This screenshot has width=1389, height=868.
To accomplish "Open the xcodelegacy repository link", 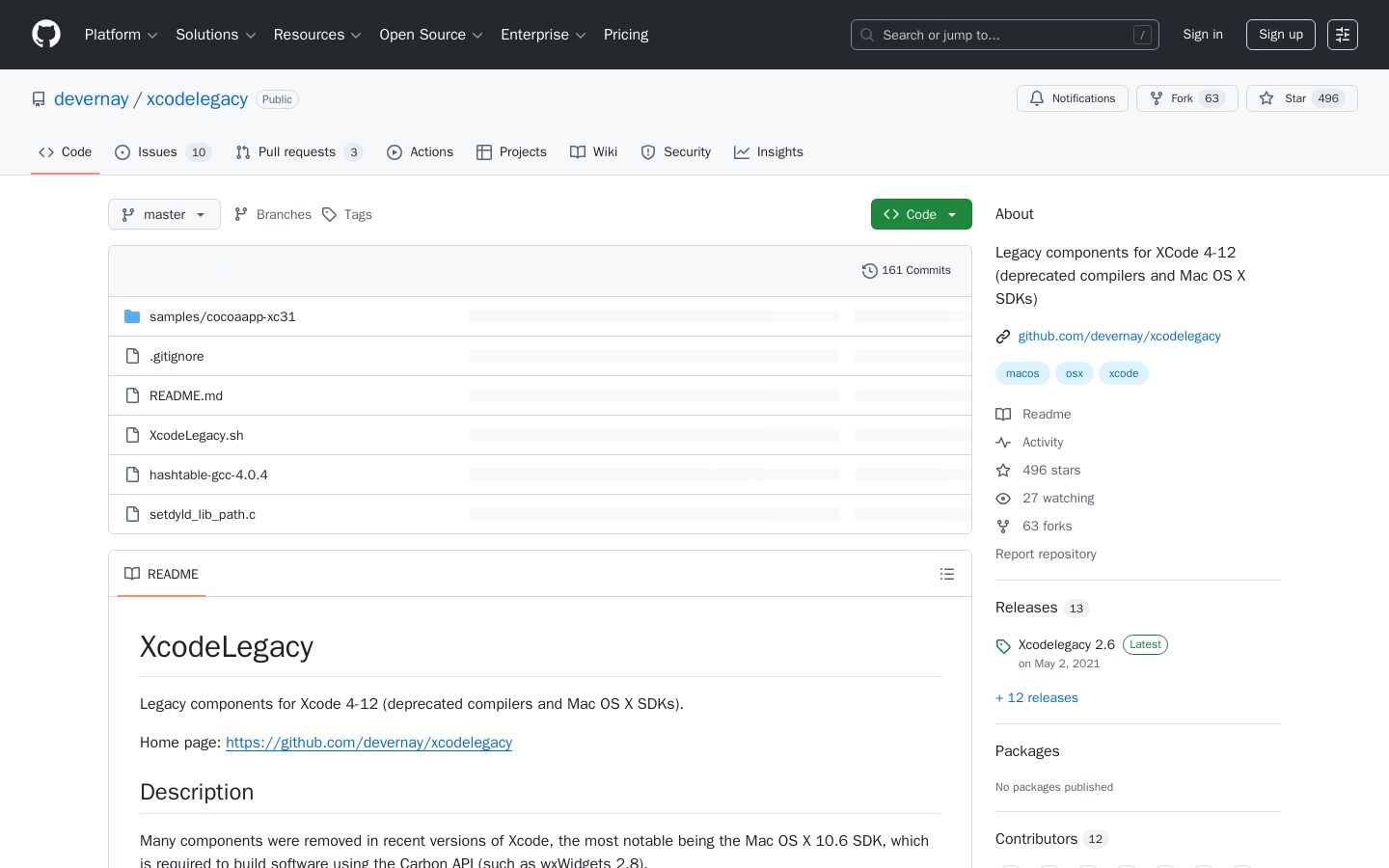I will coord(197,99).
